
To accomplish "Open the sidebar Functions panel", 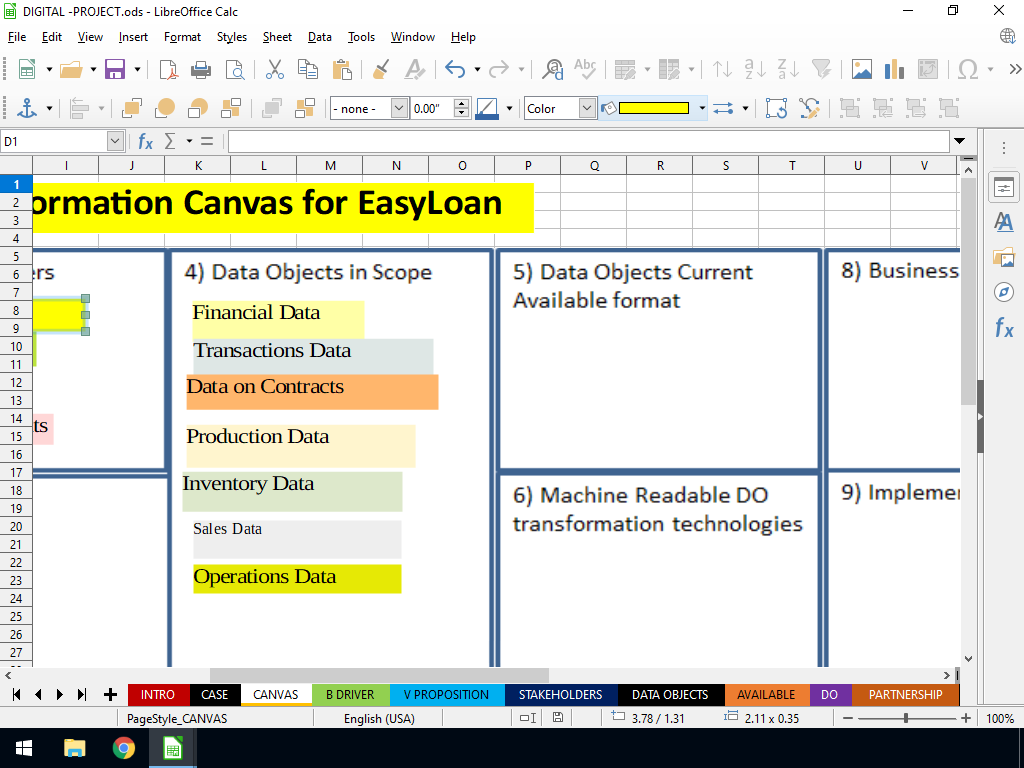I will (1004, 327).
